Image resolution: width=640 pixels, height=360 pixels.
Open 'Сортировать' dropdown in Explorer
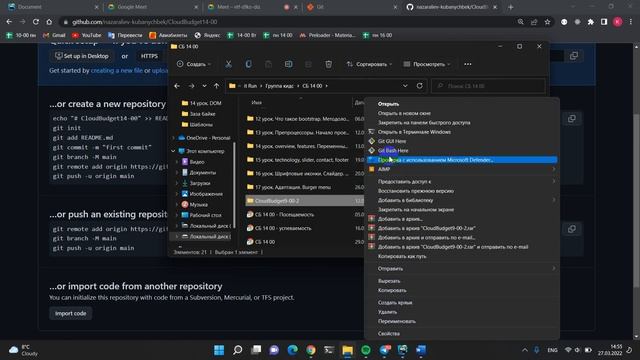369,64
